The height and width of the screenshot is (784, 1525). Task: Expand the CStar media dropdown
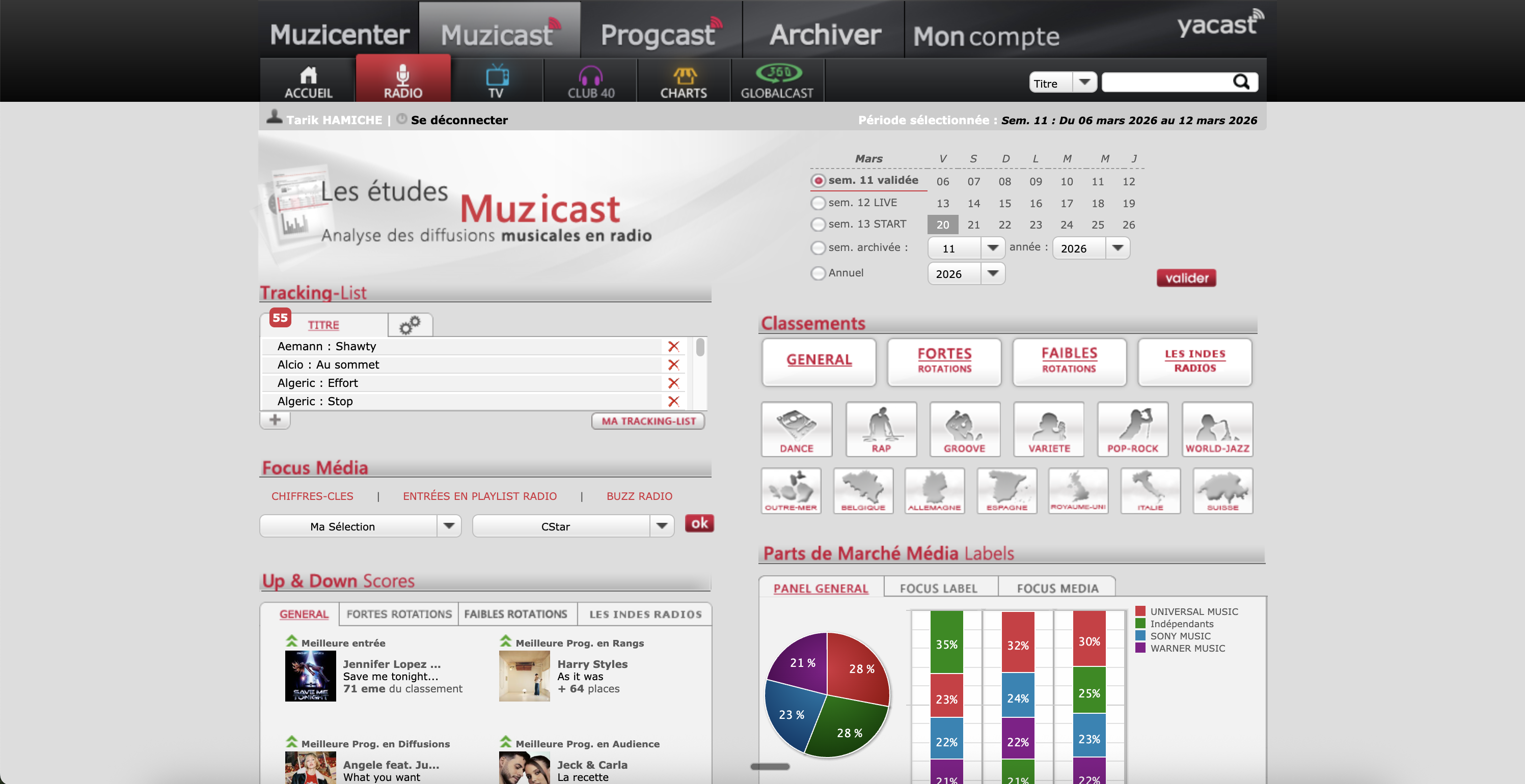coord(663,525)
